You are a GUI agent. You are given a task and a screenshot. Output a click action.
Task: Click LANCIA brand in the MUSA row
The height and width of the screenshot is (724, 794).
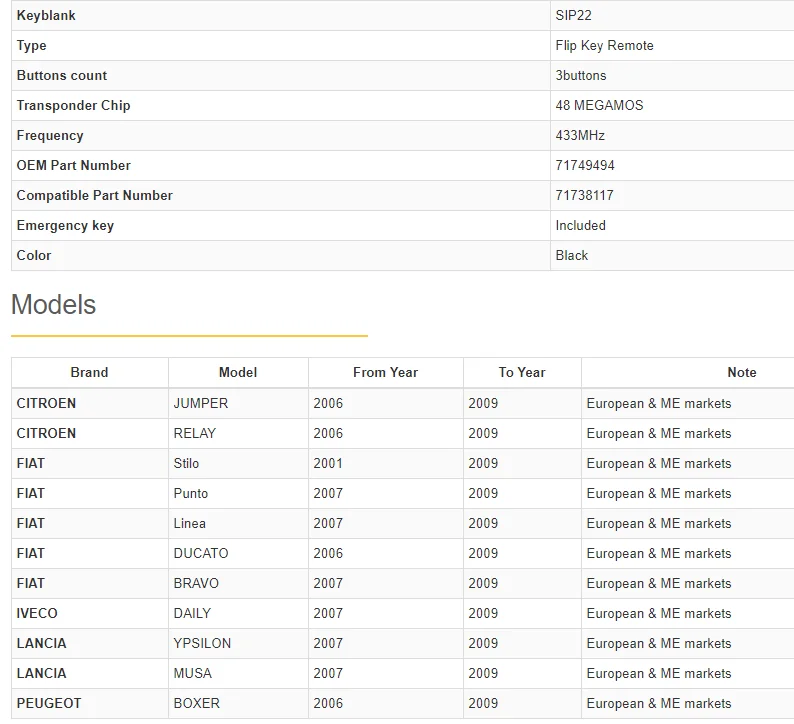click(42, 673)
